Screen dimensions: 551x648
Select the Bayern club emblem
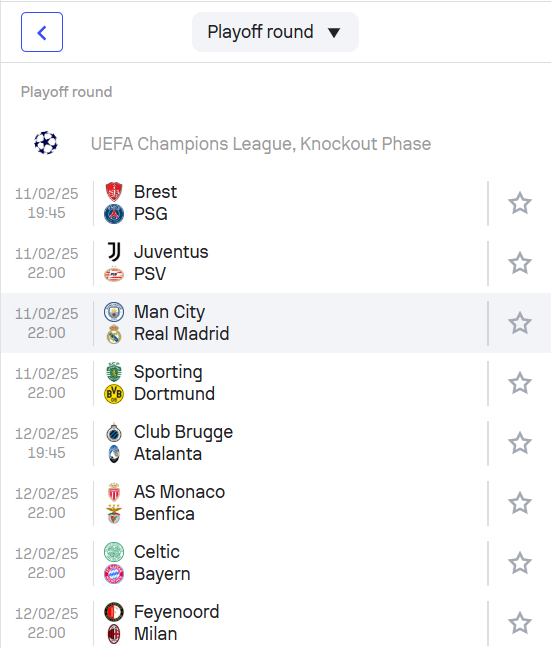[x=114, y=574]
